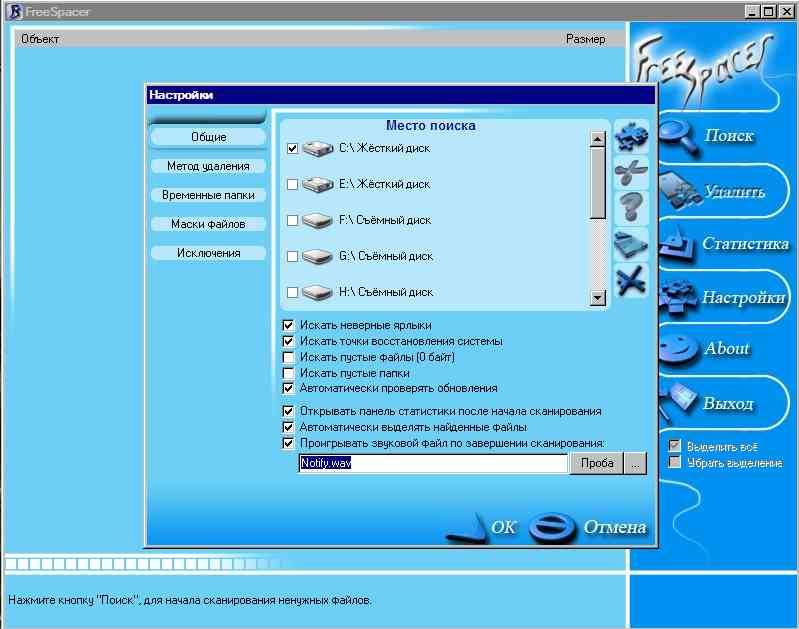799x629 pixels.
Task: Switch to Метод удаления tab
Action: click(x=208, y=166)
